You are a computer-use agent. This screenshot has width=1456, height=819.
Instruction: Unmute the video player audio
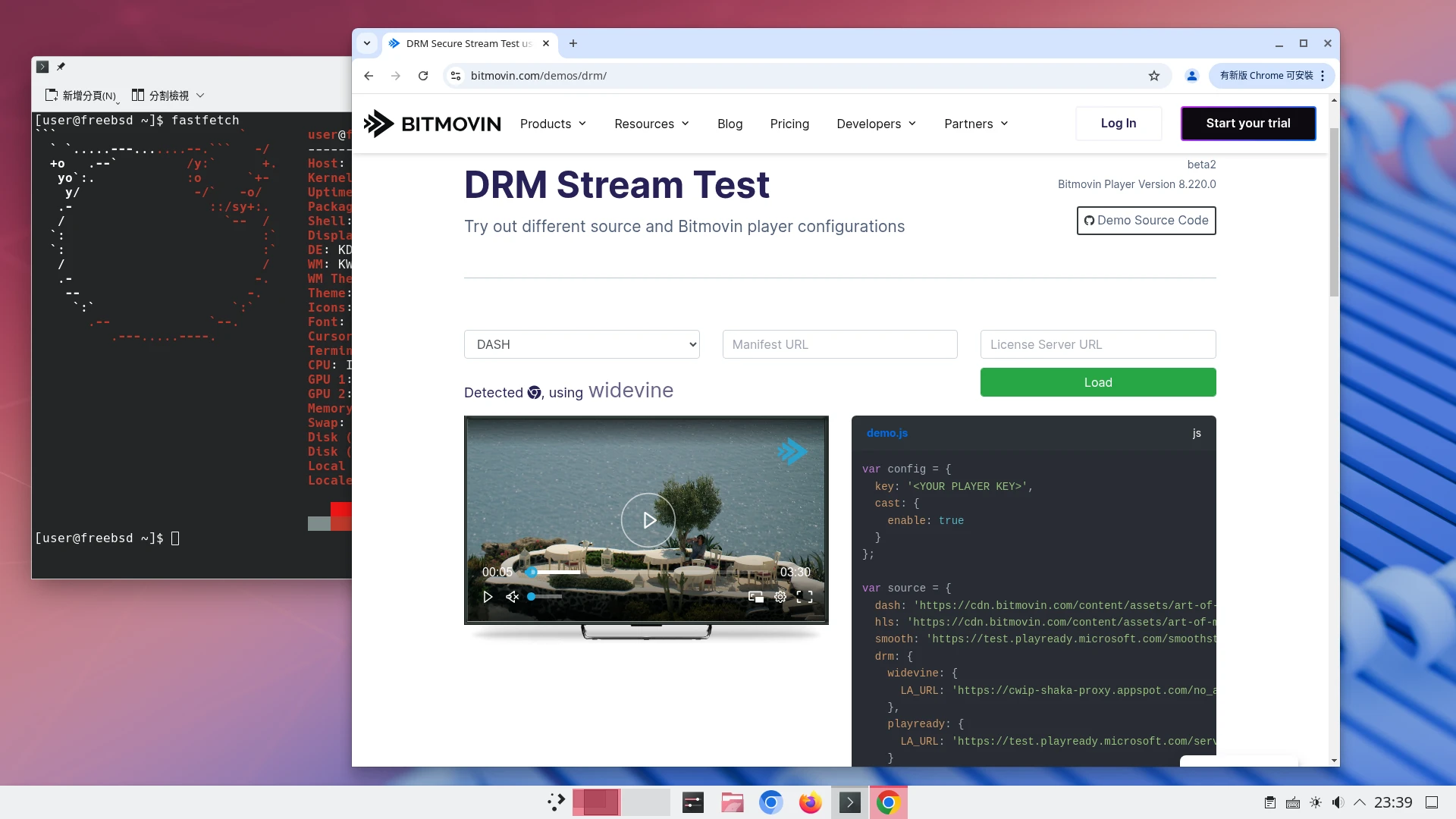pos(512,597)
